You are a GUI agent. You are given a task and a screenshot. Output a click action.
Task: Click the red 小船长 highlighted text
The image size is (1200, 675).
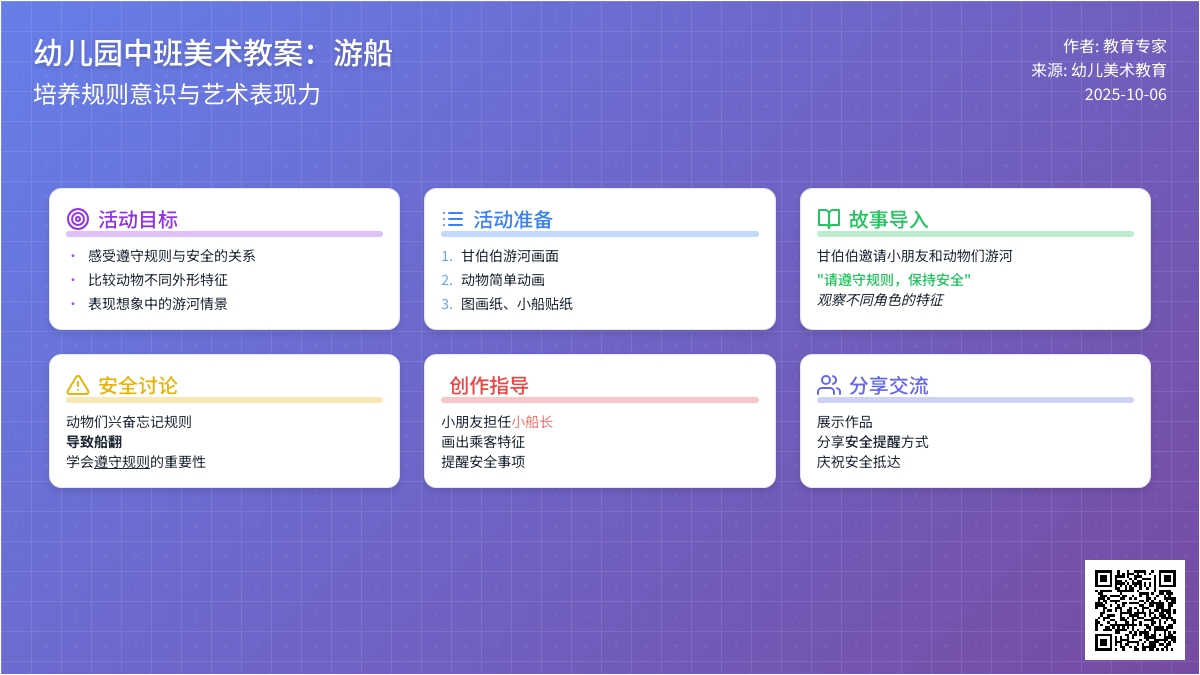click(x=532, y=422)
